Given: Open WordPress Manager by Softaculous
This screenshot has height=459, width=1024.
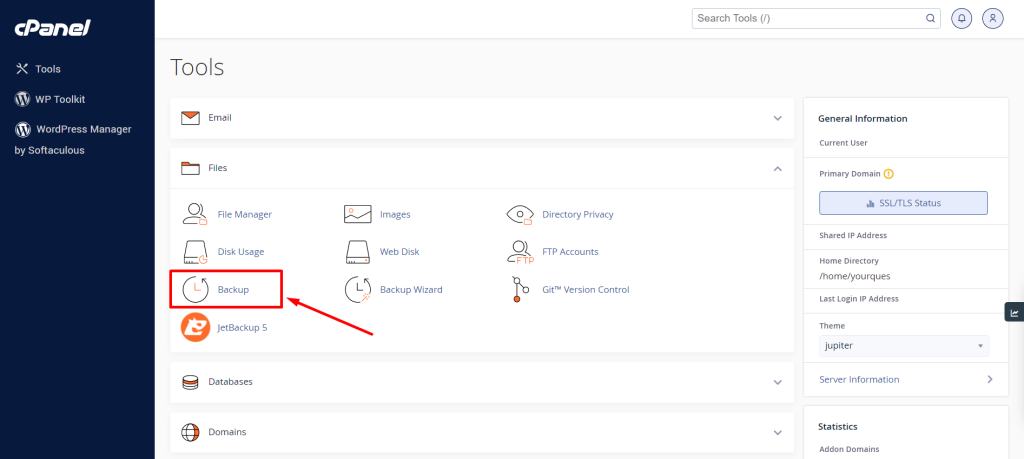Looking at the screenshot, I should point(73,140).
